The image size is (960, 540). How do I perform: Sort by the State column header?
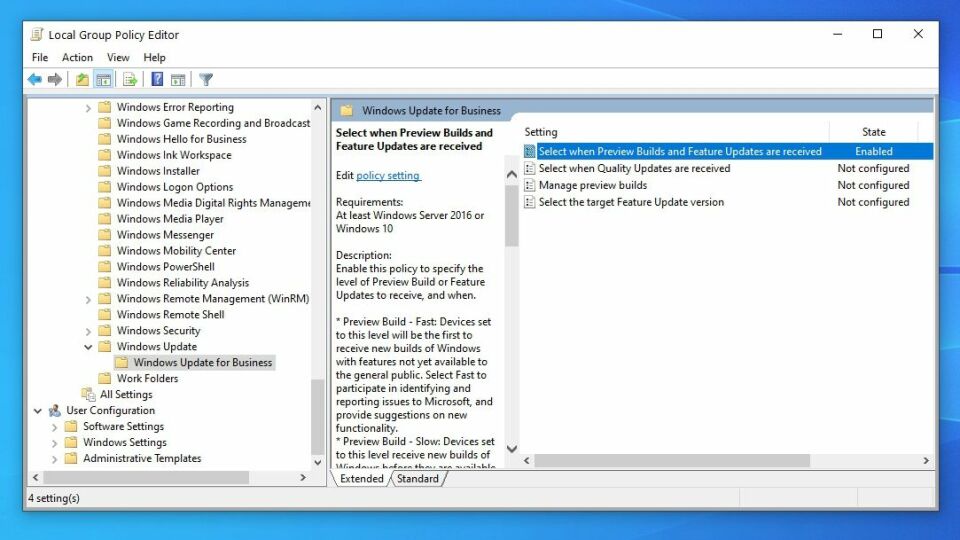(x=874, y=132)
